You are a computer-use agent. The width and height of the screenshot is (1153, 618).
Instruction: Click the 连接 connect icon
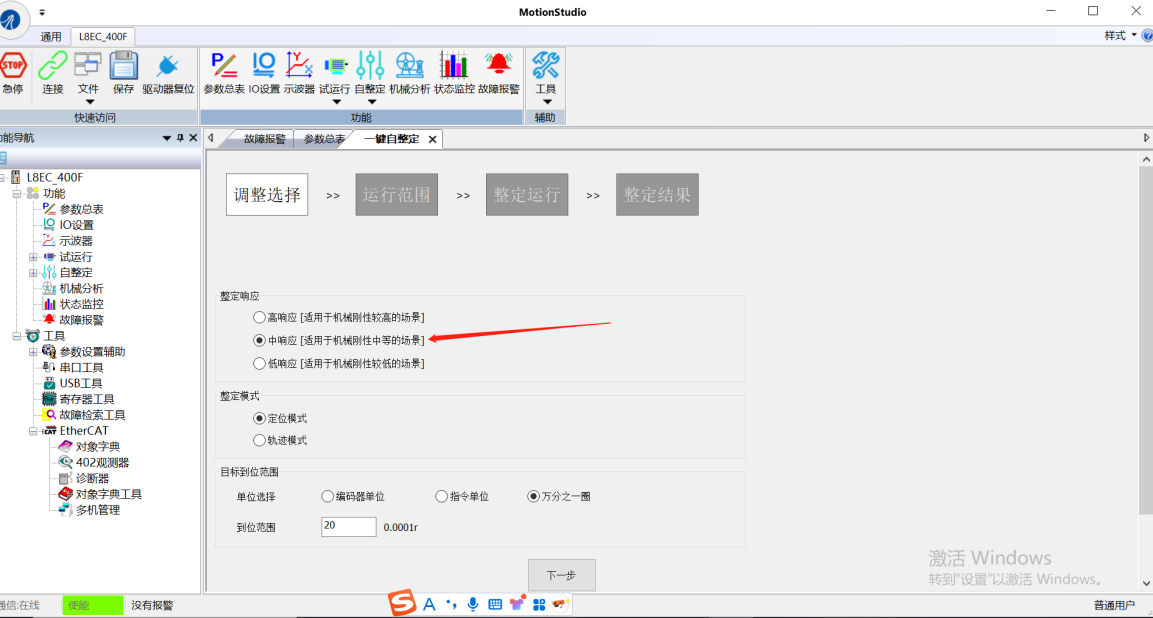pos(53,66)
